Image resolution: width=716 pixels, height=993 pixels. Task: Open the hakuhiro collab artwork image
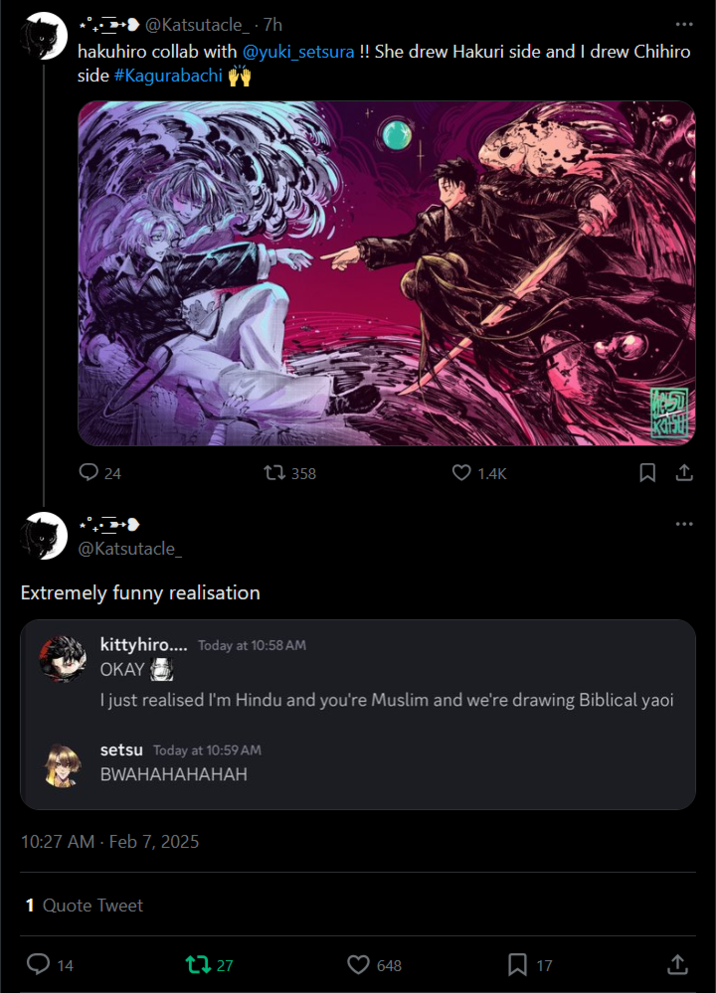tap(386, 273)
